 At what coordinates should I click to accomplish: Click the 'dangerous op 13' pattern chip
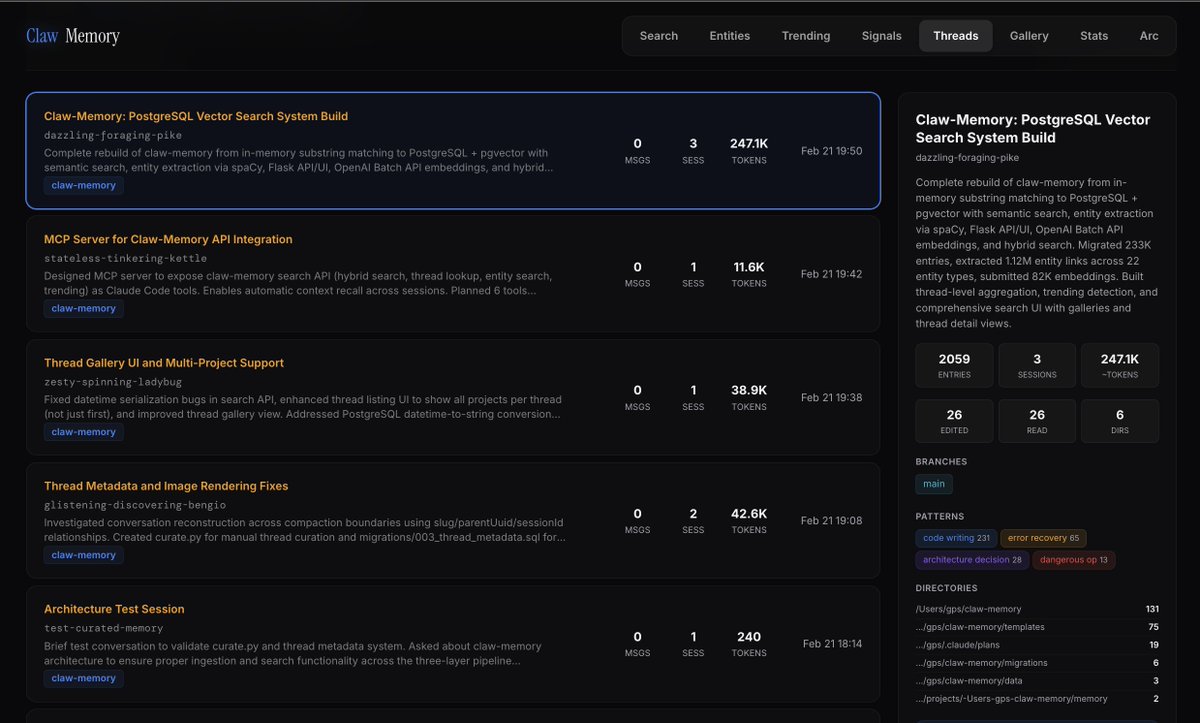(x=1074, y=560)
